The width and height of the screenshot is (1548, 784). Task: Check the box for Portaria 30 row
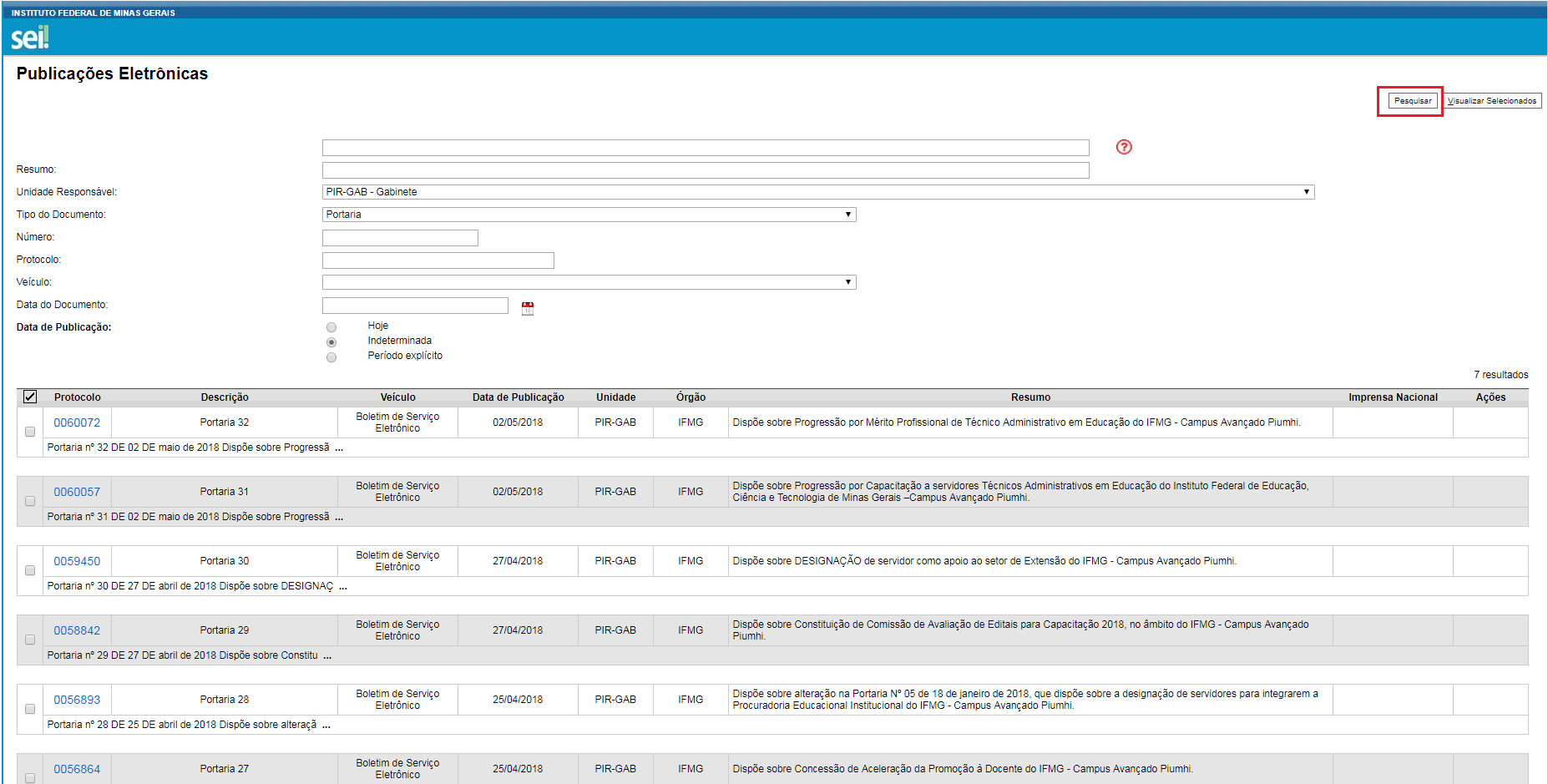tap(30, 570)
